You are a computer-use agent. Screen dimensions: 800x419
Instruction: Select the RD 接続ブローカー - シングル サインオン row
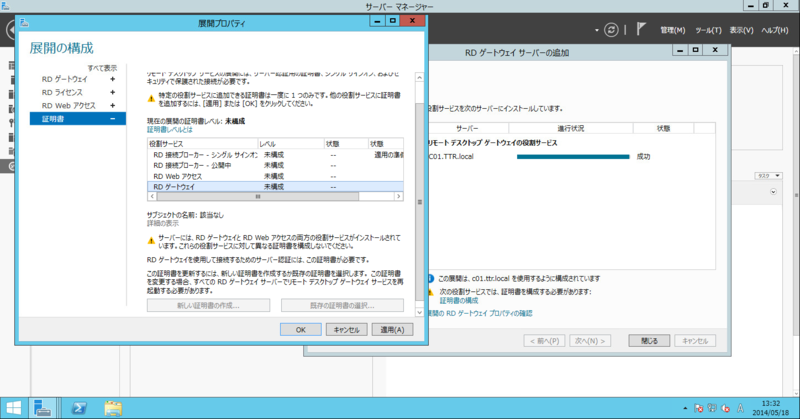[x=276, y=155]
